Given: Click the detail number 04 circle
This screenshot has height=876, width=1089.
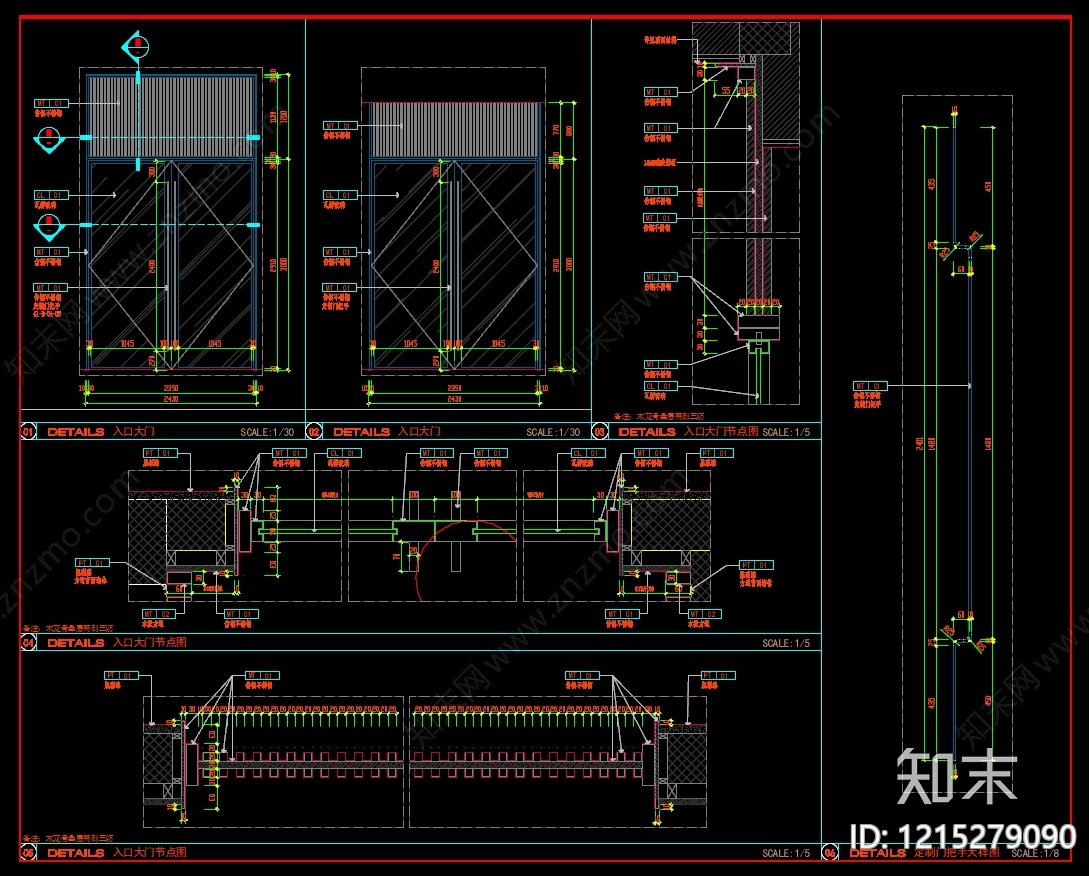Looking at the screenshot, I should 28,643.
